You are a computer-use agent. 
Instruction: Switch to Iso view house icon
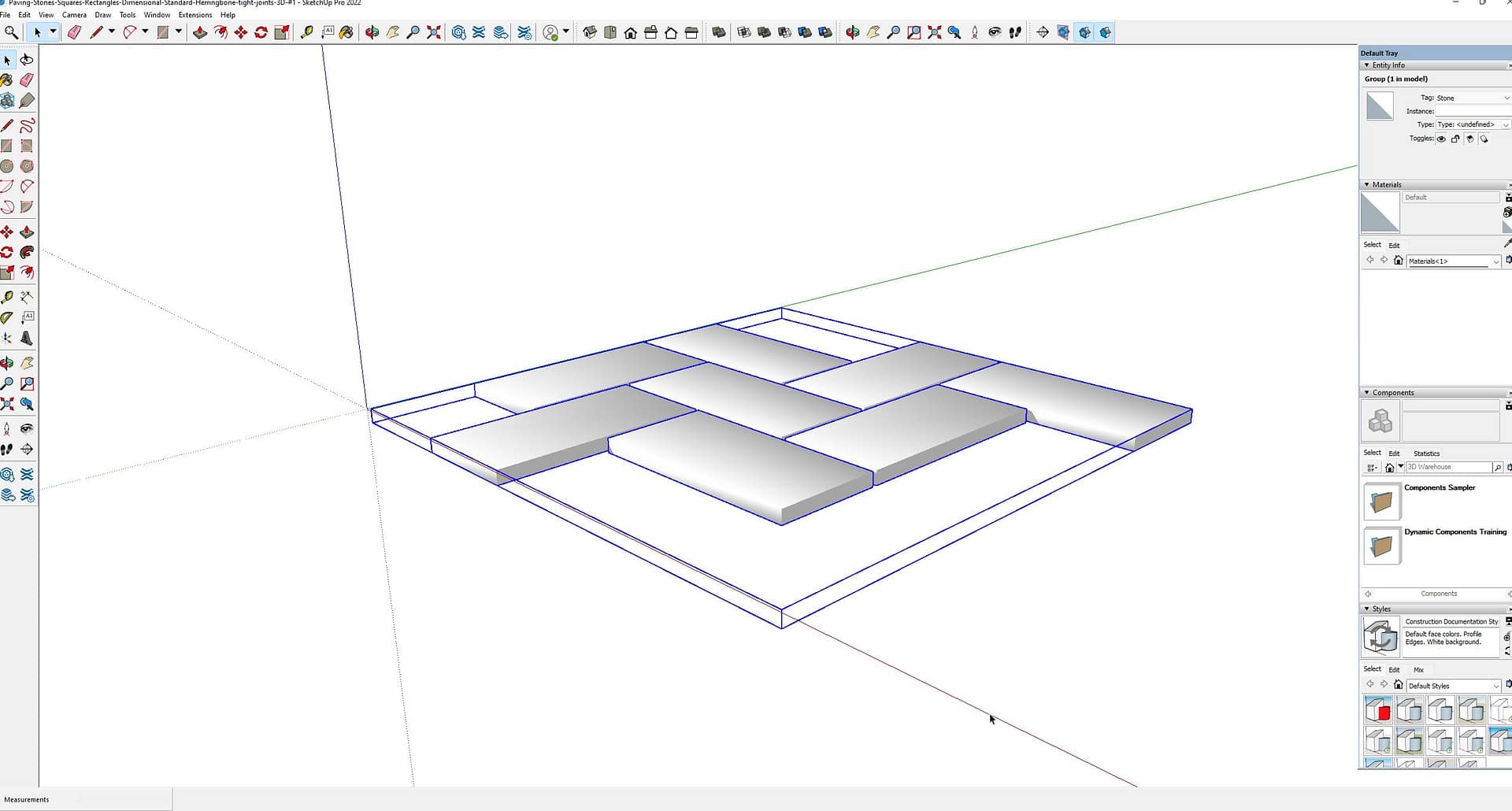(589, 32)
